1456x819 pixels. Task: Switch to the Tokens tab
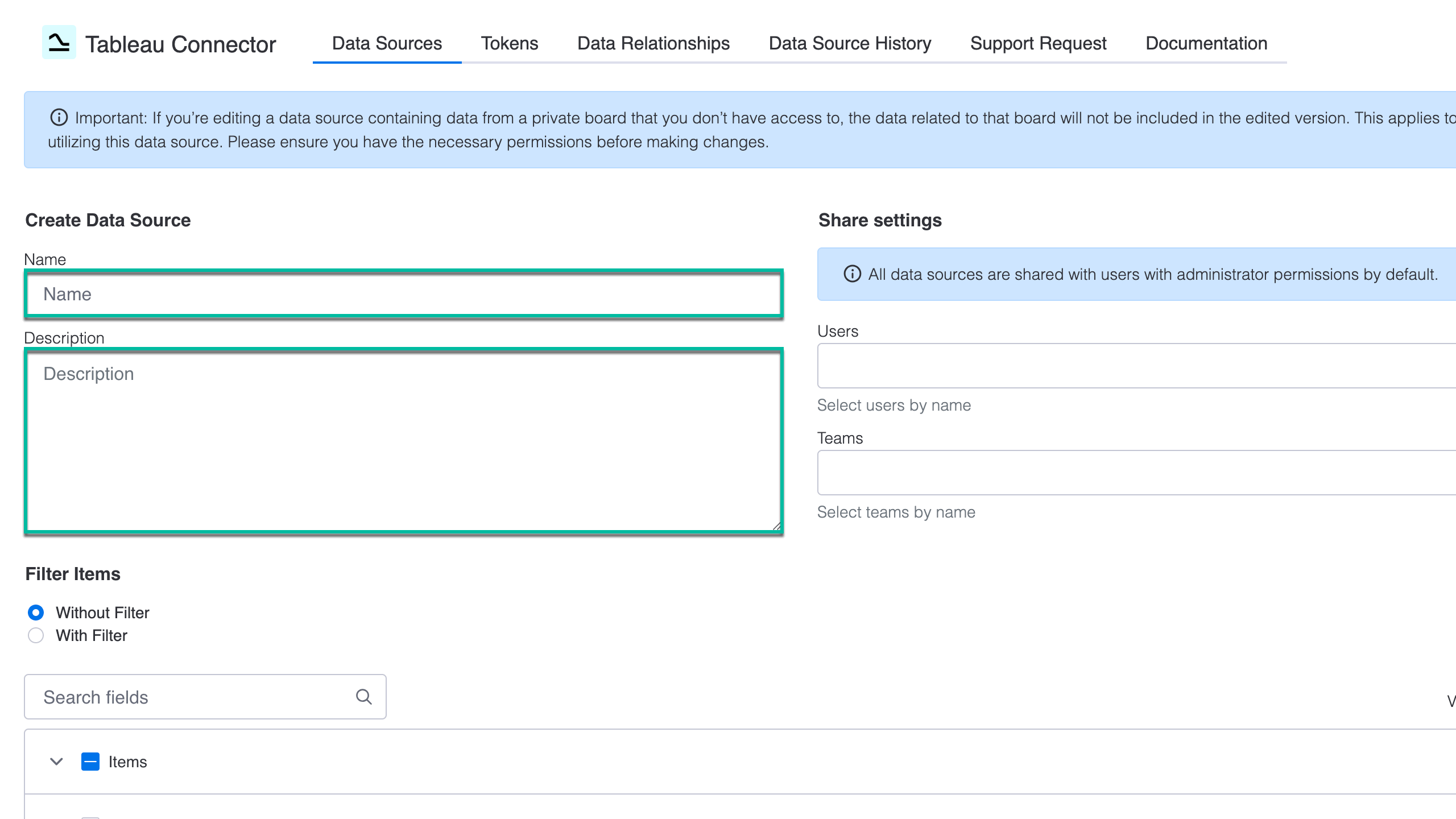coord(510,43)
